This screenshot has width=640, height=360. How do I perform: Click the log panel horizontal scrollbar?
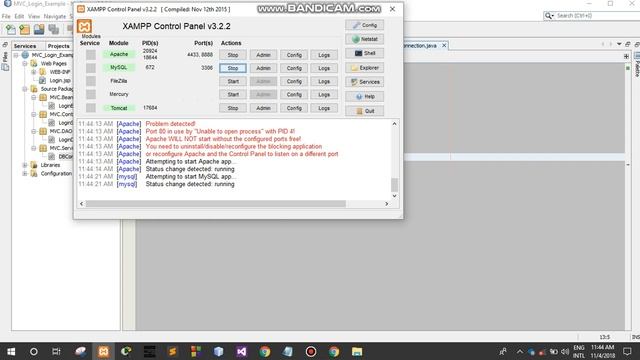(216, 203)
